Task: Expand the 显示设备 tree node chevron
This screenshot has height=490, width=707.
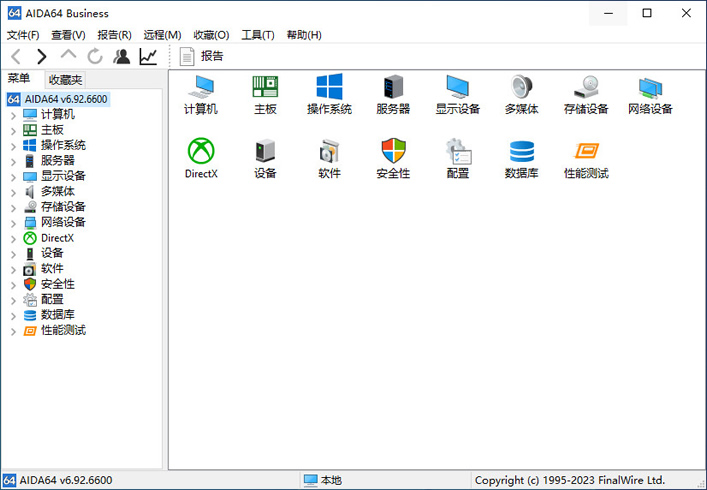Action: [13, 177]
